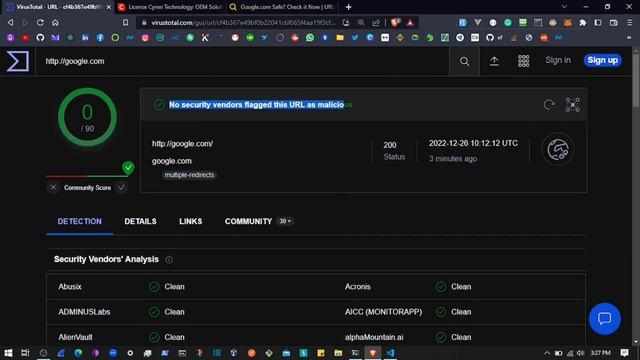Open a new browser tab
Viewport: 640px width, 360px height.
tap(348, 7)
